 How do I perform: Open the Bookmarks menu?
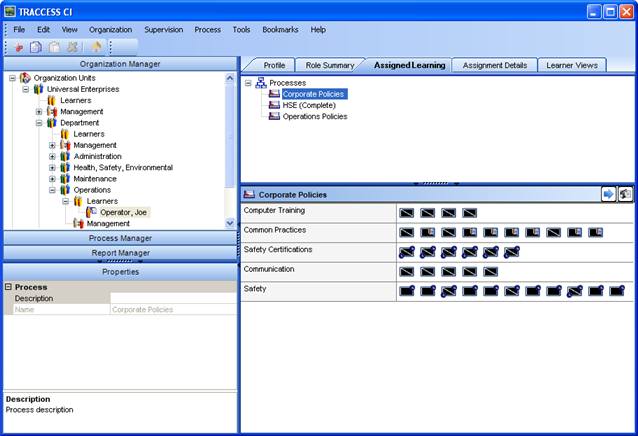(x=280, y=30)
